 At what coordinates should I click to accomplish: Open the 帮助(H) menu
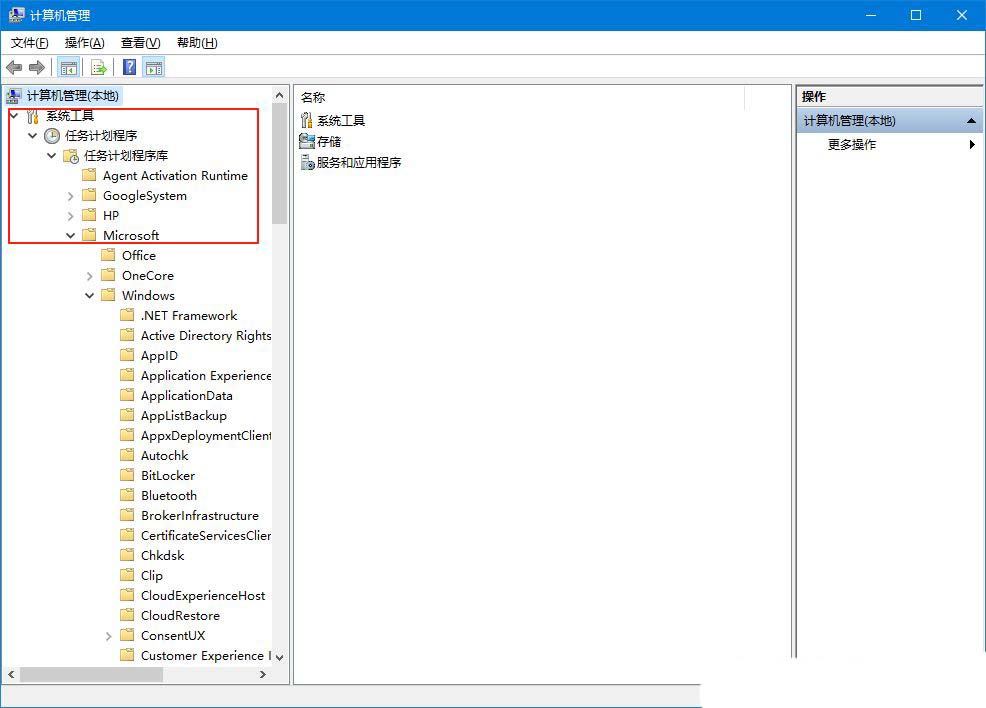click(197, 43)
